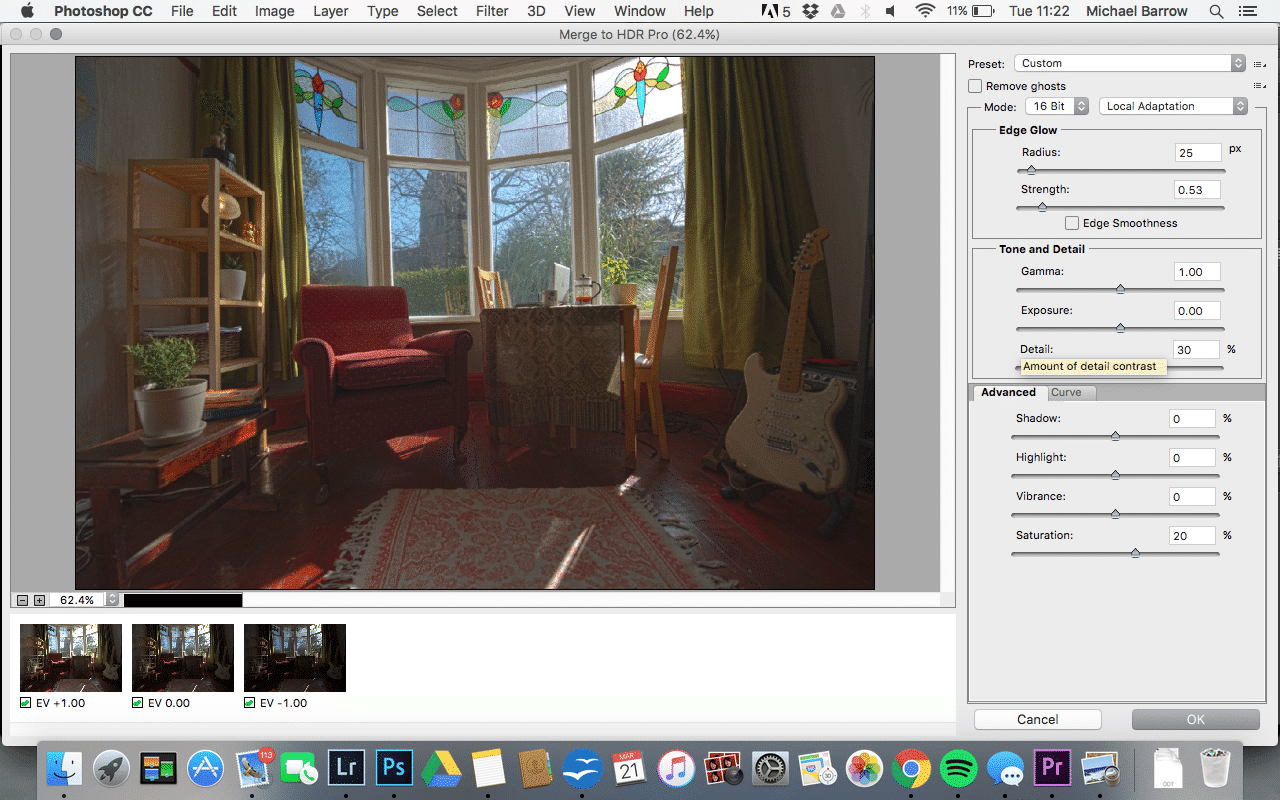Open Trash in the dock
Viewport: 1280px width, 800px height.
pyautogui.click(x=1215, y=768)
